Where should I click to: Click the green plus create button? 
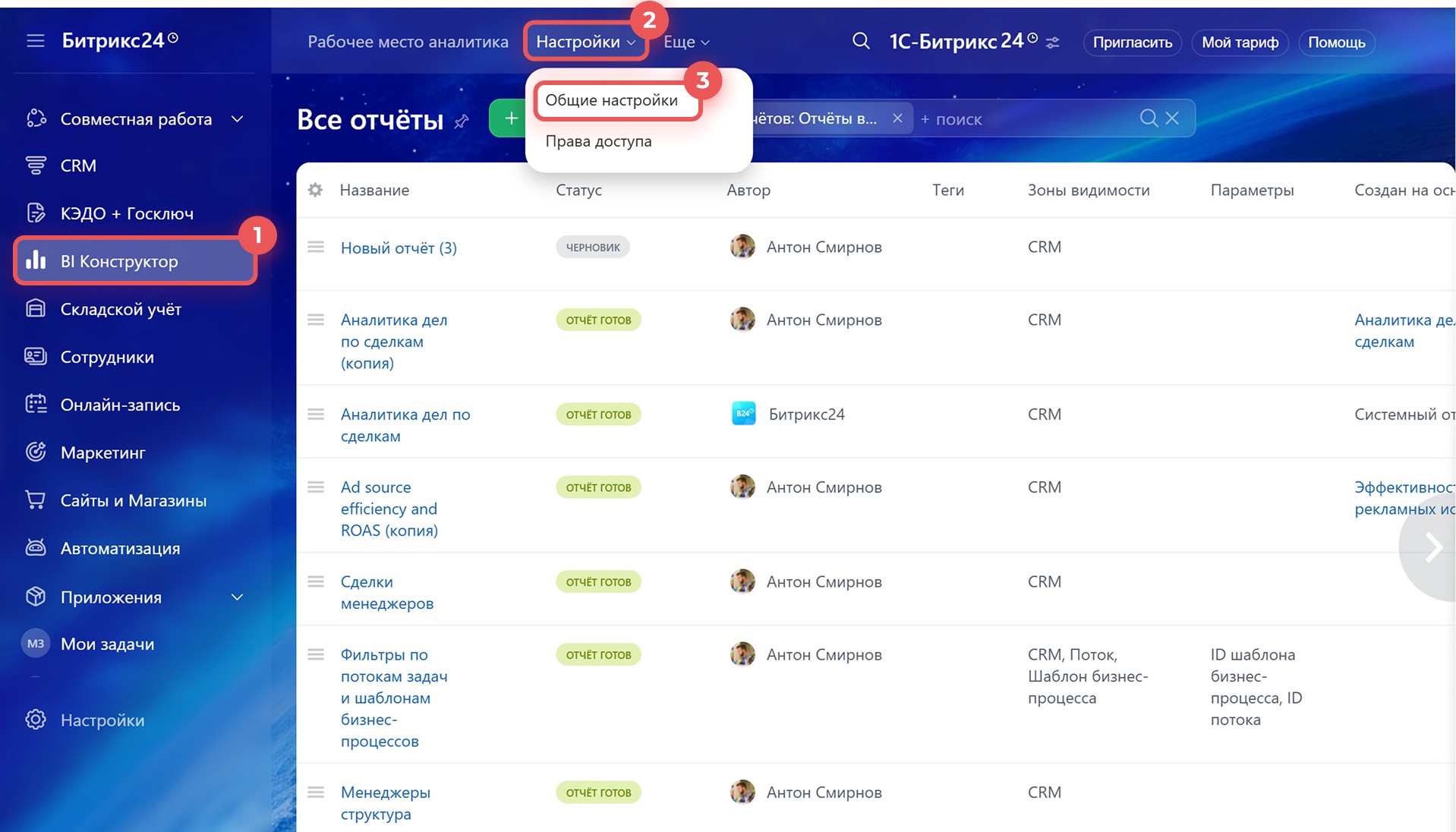[510, 118]
